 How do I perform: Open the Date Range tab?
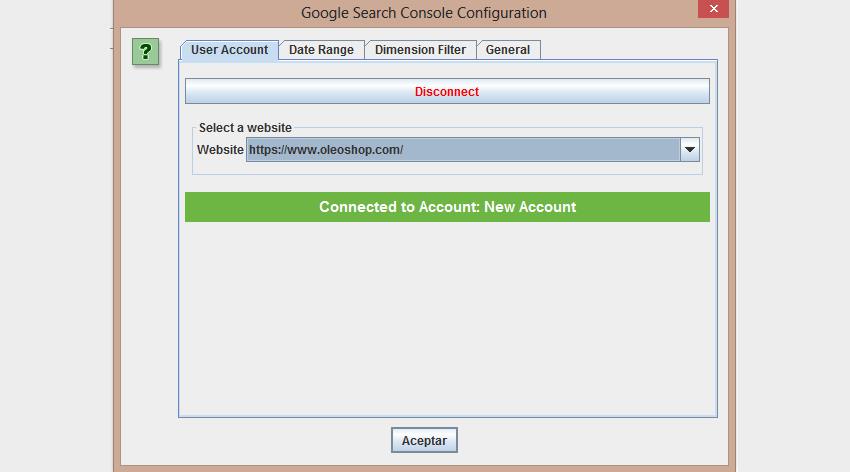click(x=321, y=50)
